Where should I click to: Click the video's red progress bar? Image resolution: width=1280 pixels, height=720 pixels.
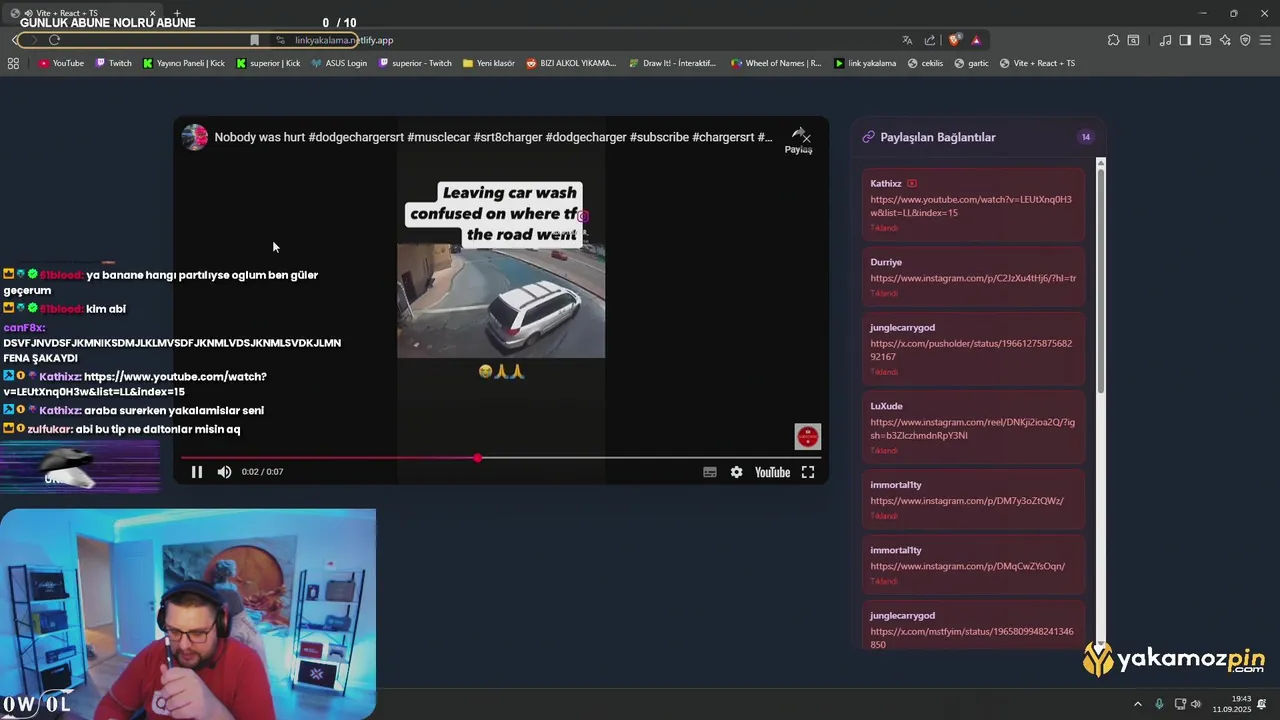pyautogui.click(x=500, y=458)
